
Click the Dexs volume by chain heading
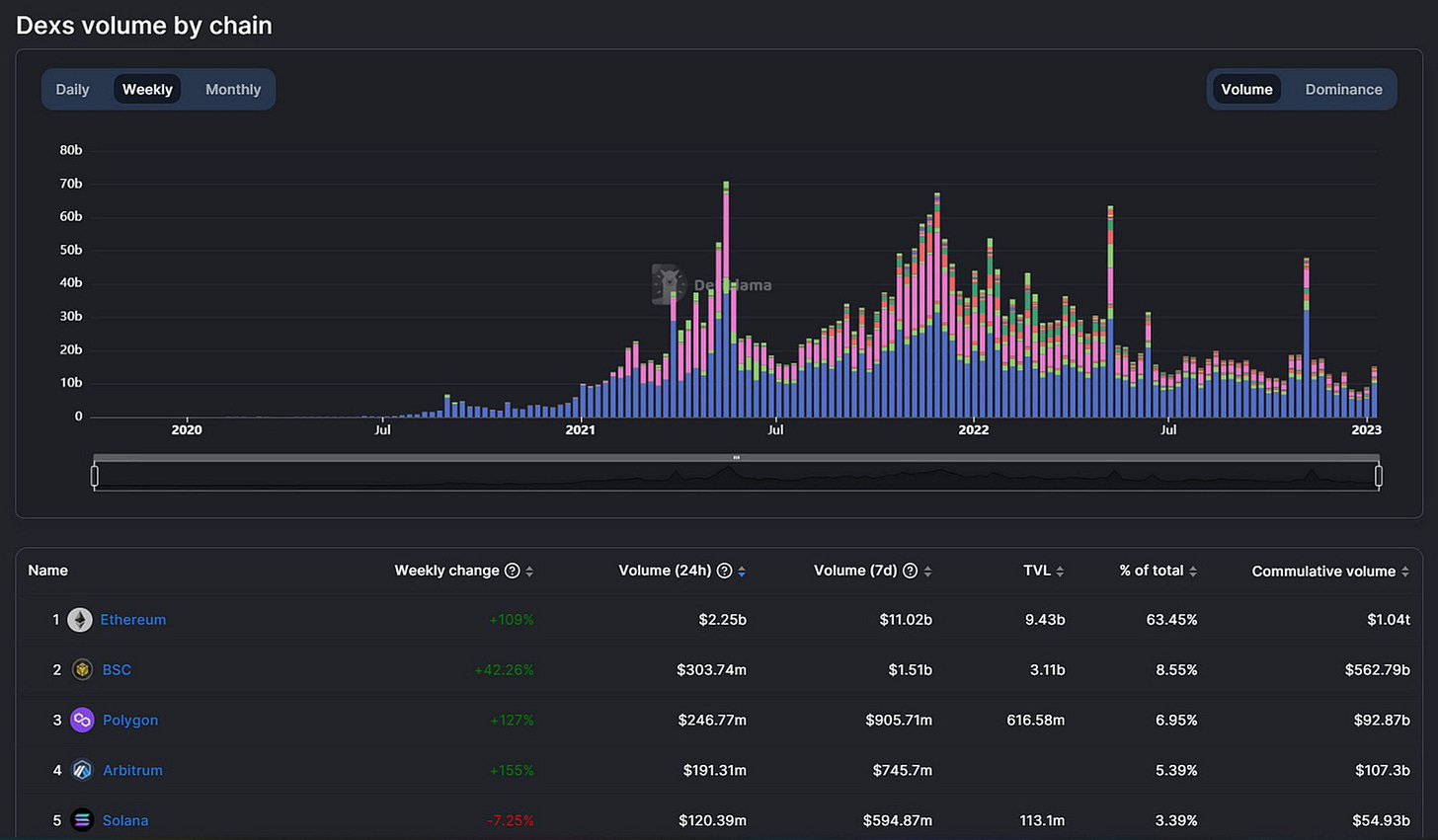[x=144, y=26]
